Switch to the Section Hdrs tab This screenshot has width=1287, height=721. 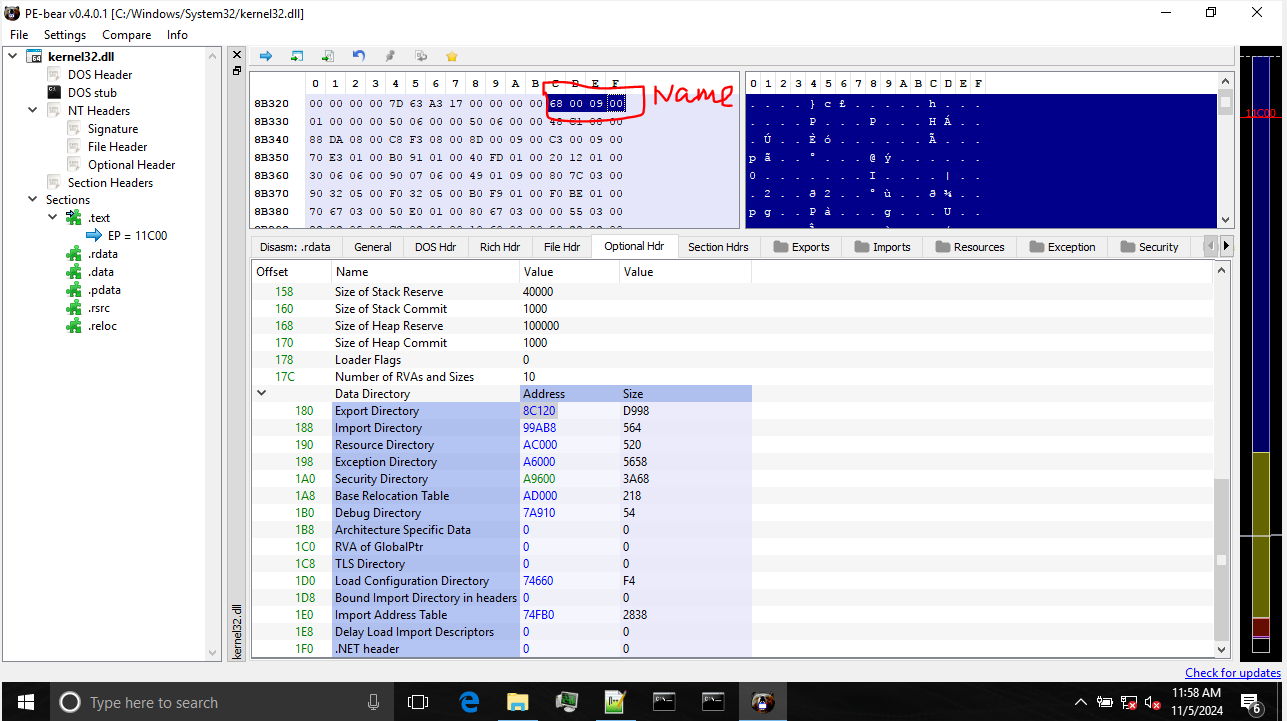tap(718, 247)
